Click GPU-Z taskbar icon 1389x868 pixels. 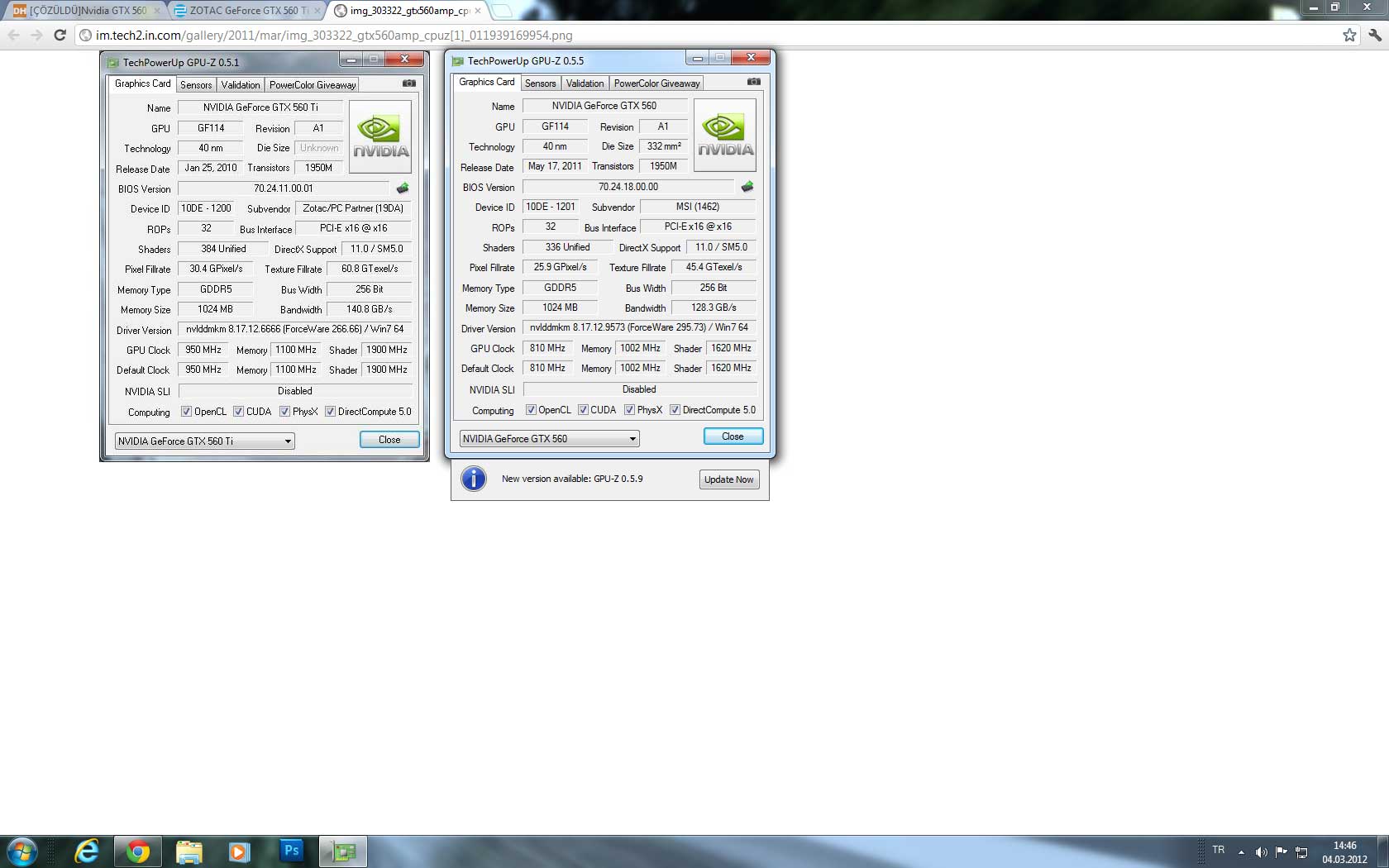click(343, 851)
